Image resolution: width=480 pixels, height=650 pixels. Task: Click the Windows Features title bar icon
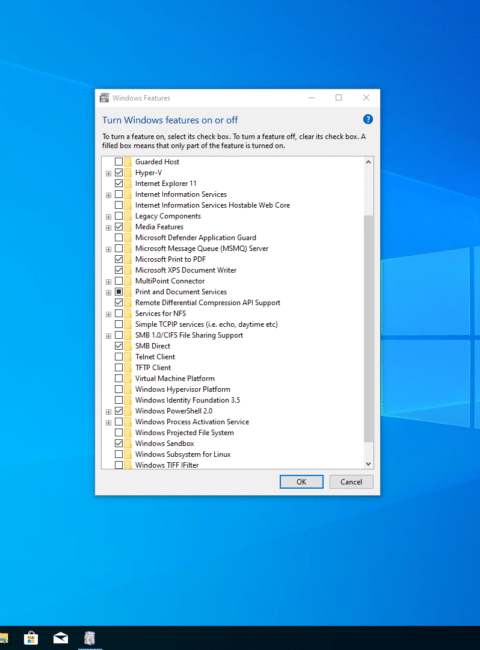coord(104,98)
